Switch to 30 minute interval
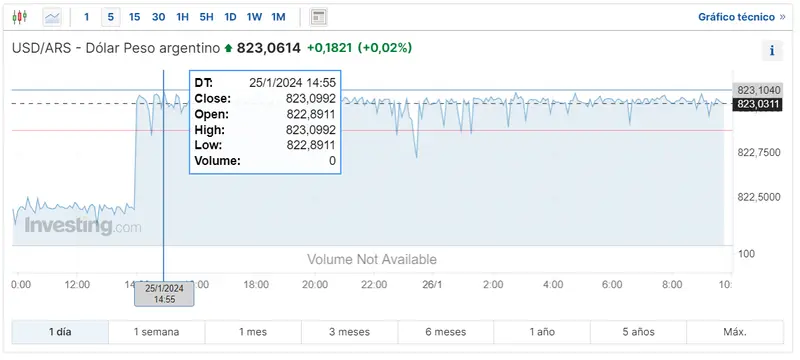 [159, 17]
